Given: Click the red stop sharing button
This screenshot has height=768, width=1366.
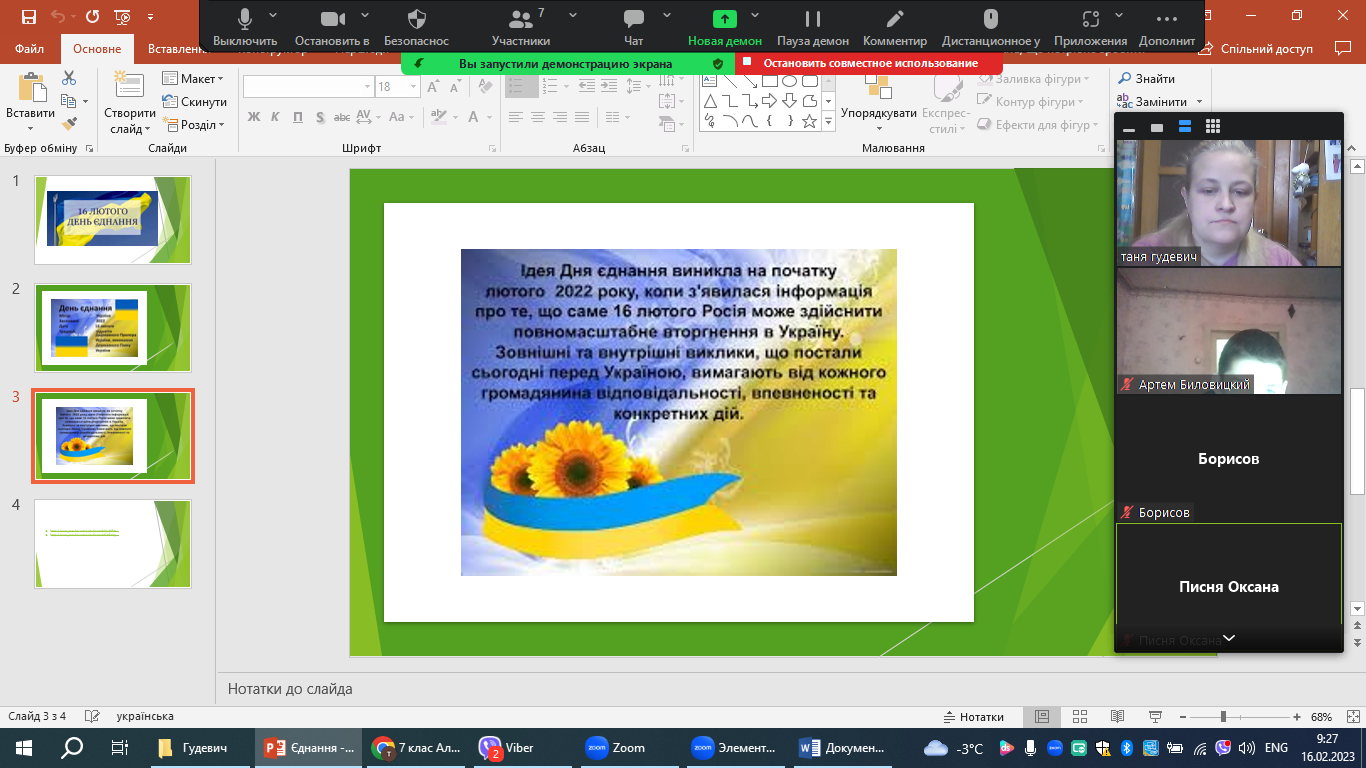Looking at the screenshot, I should pos(868,63).
